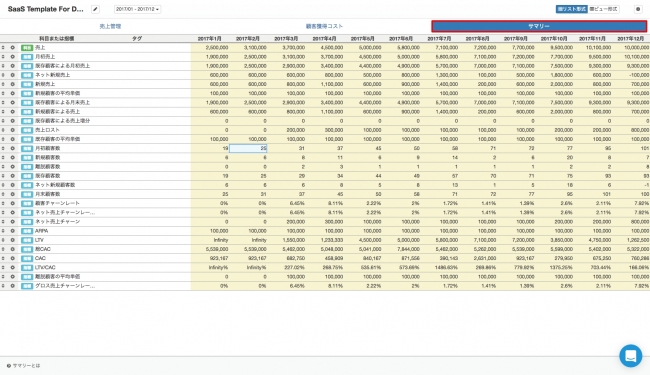Image resolution: width=650 pixels, height=375 pixels.
Task: Open the gear settings for 売上 row
Action: coord(12,48)
